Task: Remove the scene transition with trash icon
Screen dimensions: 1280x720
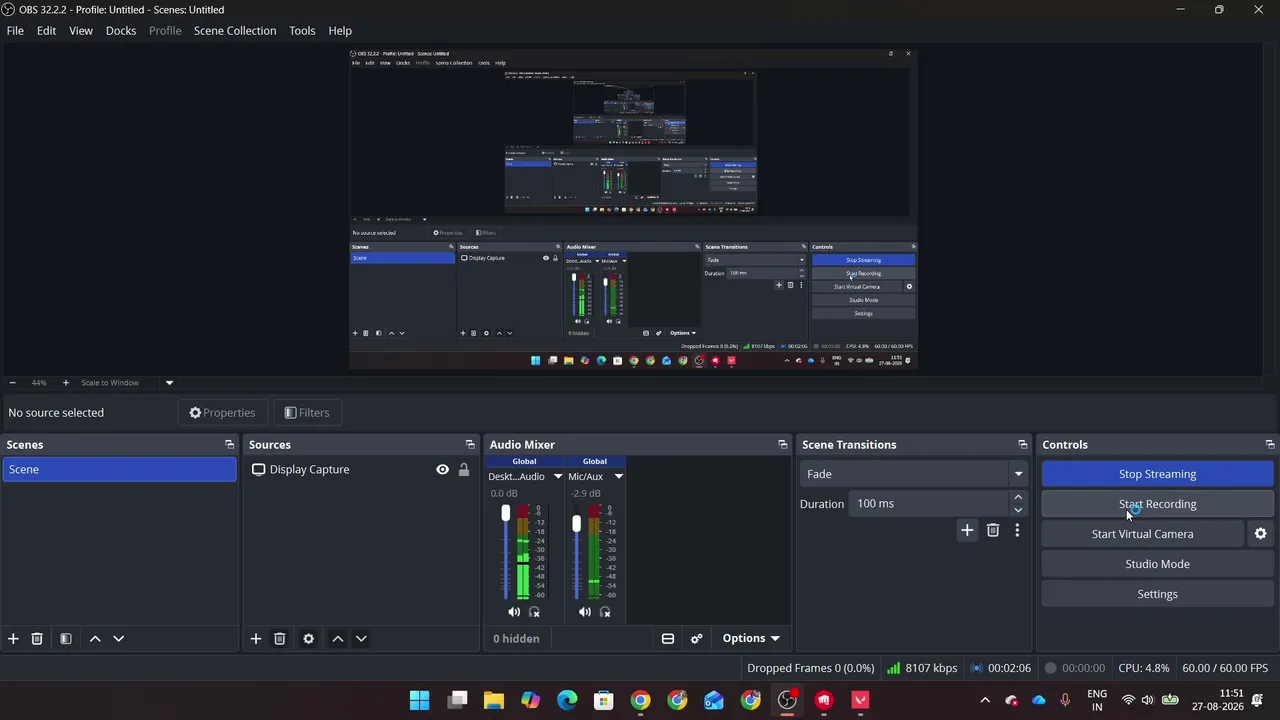Action: click(x=993, y=531)
